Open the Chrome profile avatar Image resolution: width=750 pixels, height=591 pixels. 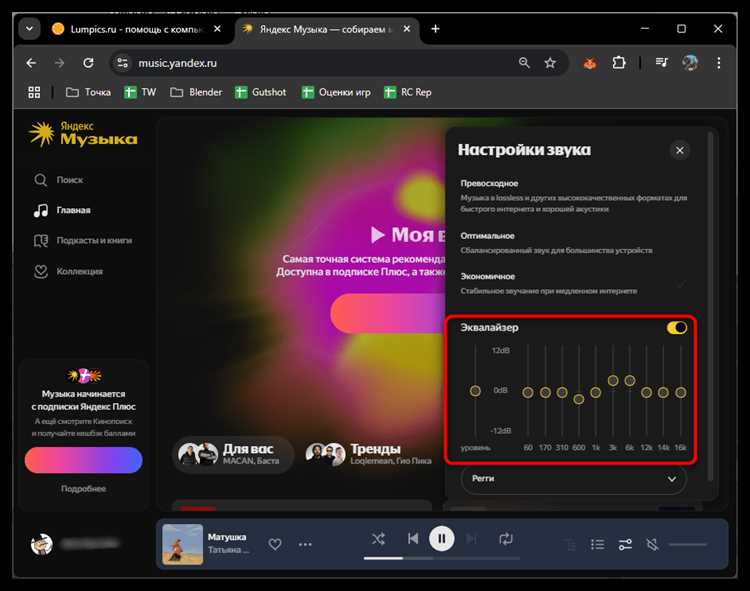pyautogui.click(x=690, y=63)
